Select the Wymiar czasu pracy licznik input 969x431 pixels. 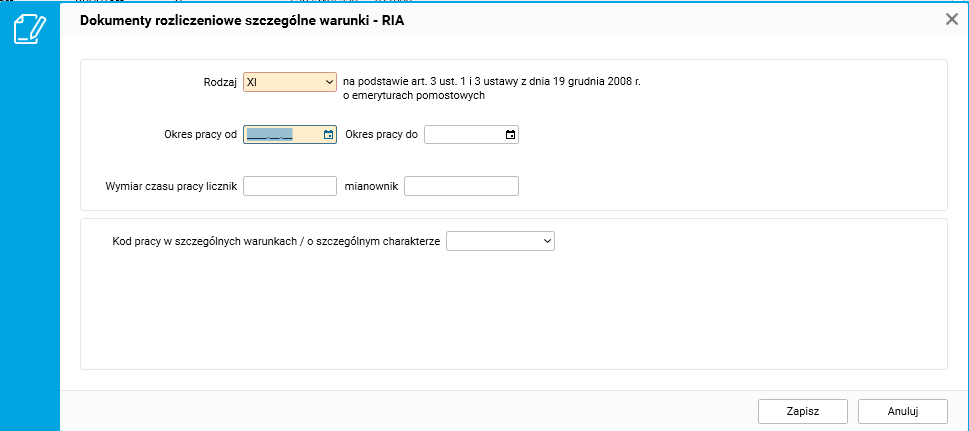pyautogui.click(x=290, y=186)
